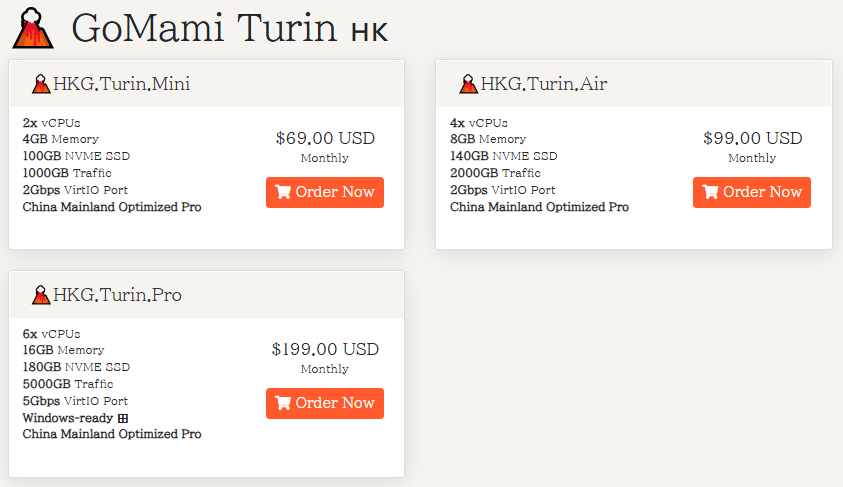The height and width of the screenshot is (487, 843).
Task: Click the GoMami Turin HK page heading
Action: [229, 28]
